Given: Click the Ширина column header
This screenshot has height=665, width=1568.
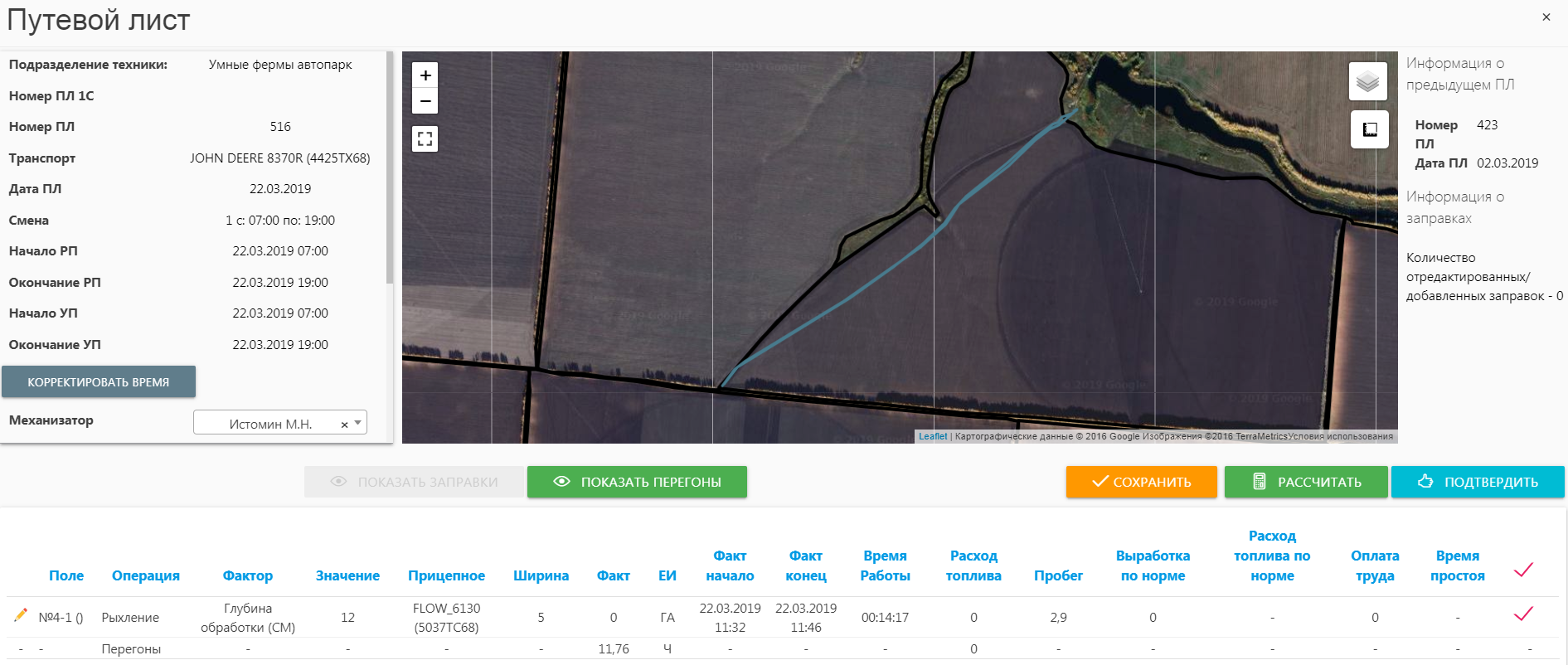Looking at the screenshot, I should (x=541, y=575).
